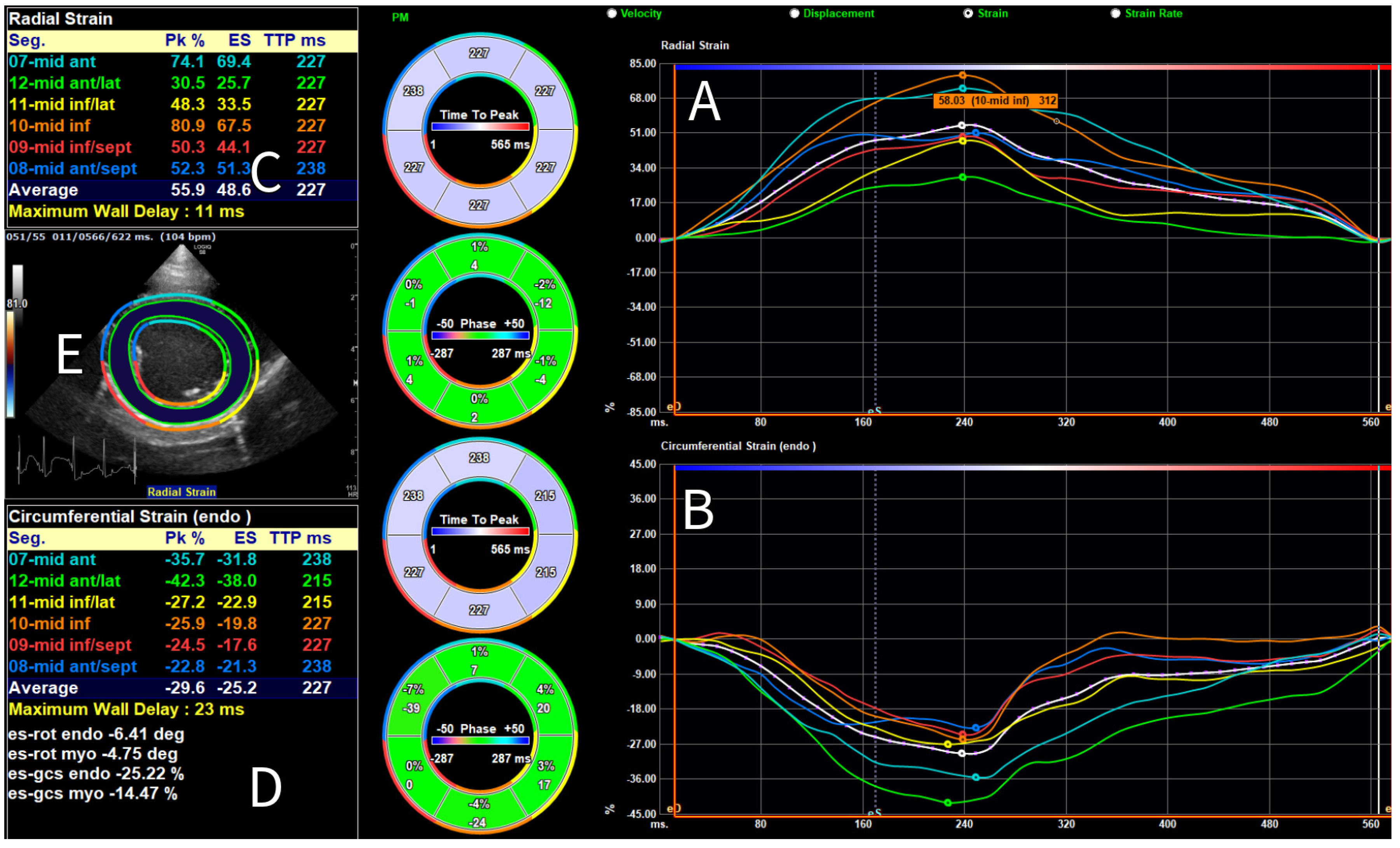Click the Radial Strain label under echo image

(x=182, y=492)
